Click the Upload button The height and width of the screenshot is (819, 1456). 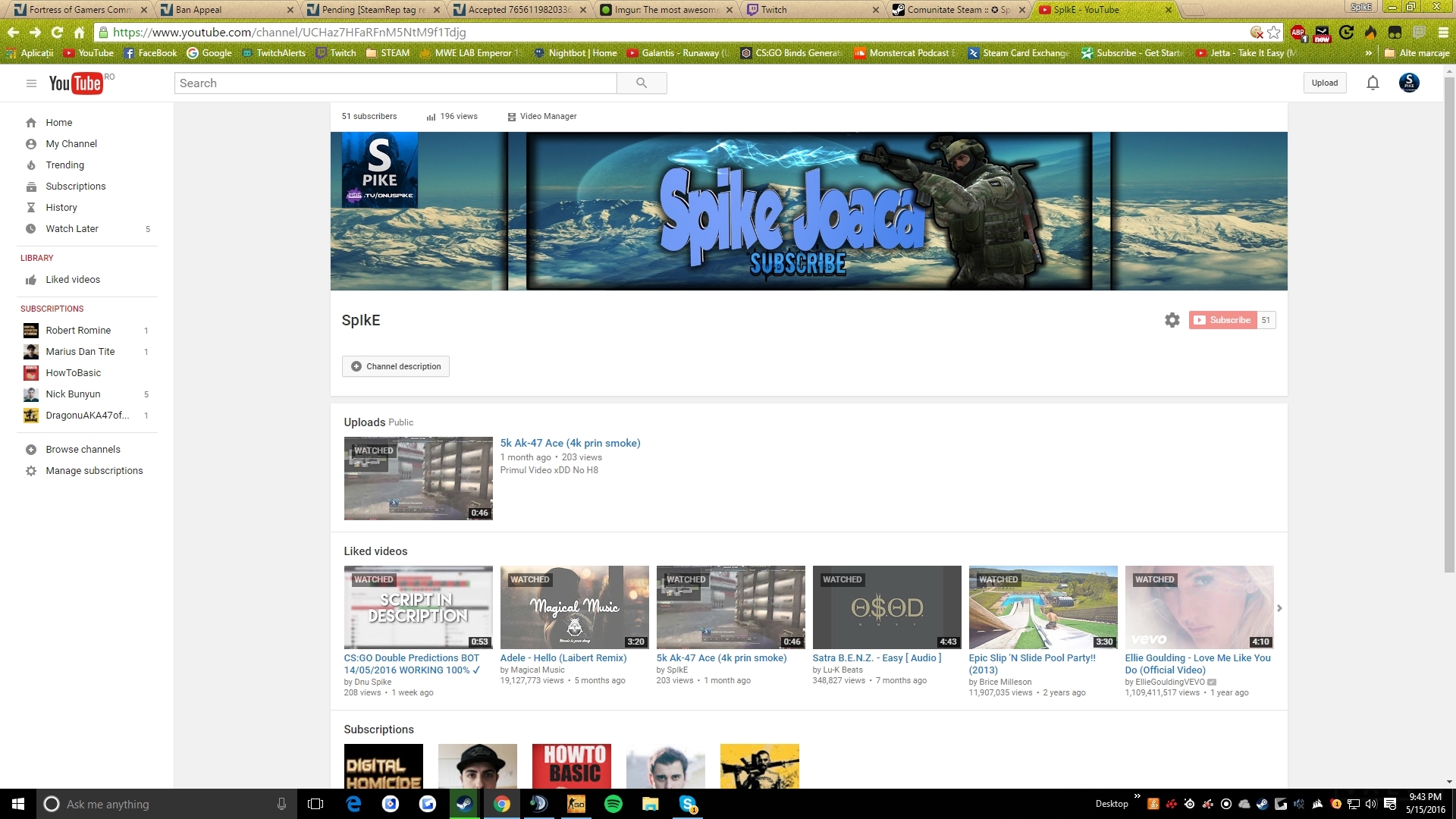(x=1325, y=83)
